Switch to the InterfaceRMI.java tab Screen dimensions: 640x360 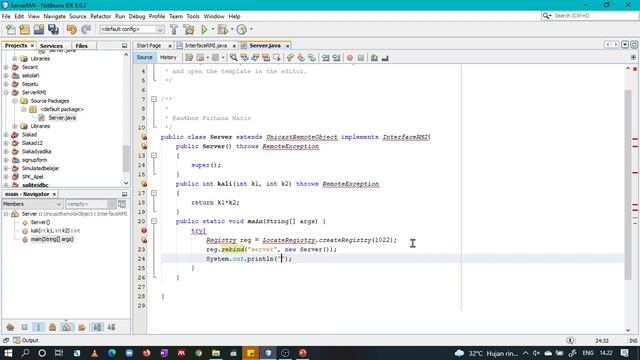[x=206, y=46]
